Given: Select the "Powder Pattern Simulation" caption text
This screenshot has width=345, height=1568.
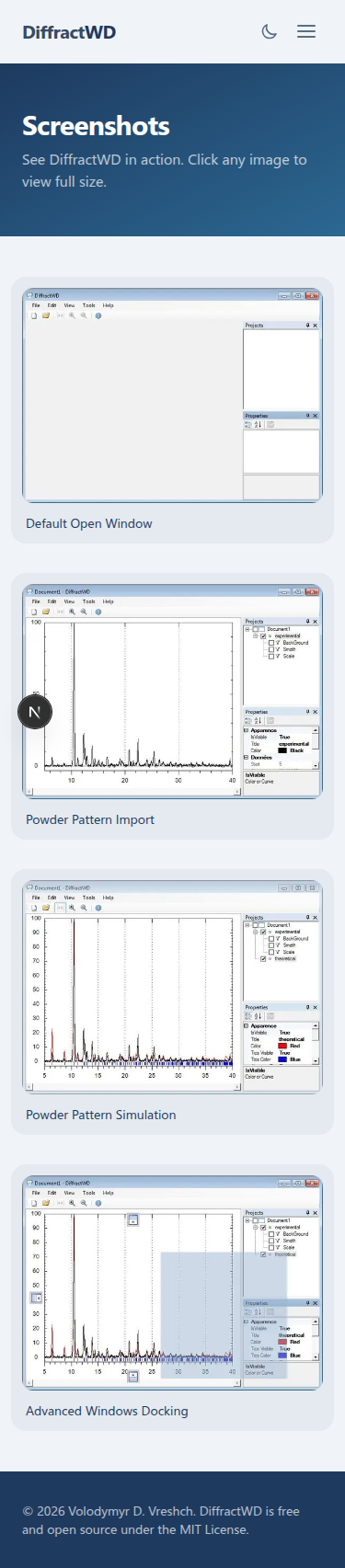Looking at the screenshot, I should click(x=101, y=1115).
